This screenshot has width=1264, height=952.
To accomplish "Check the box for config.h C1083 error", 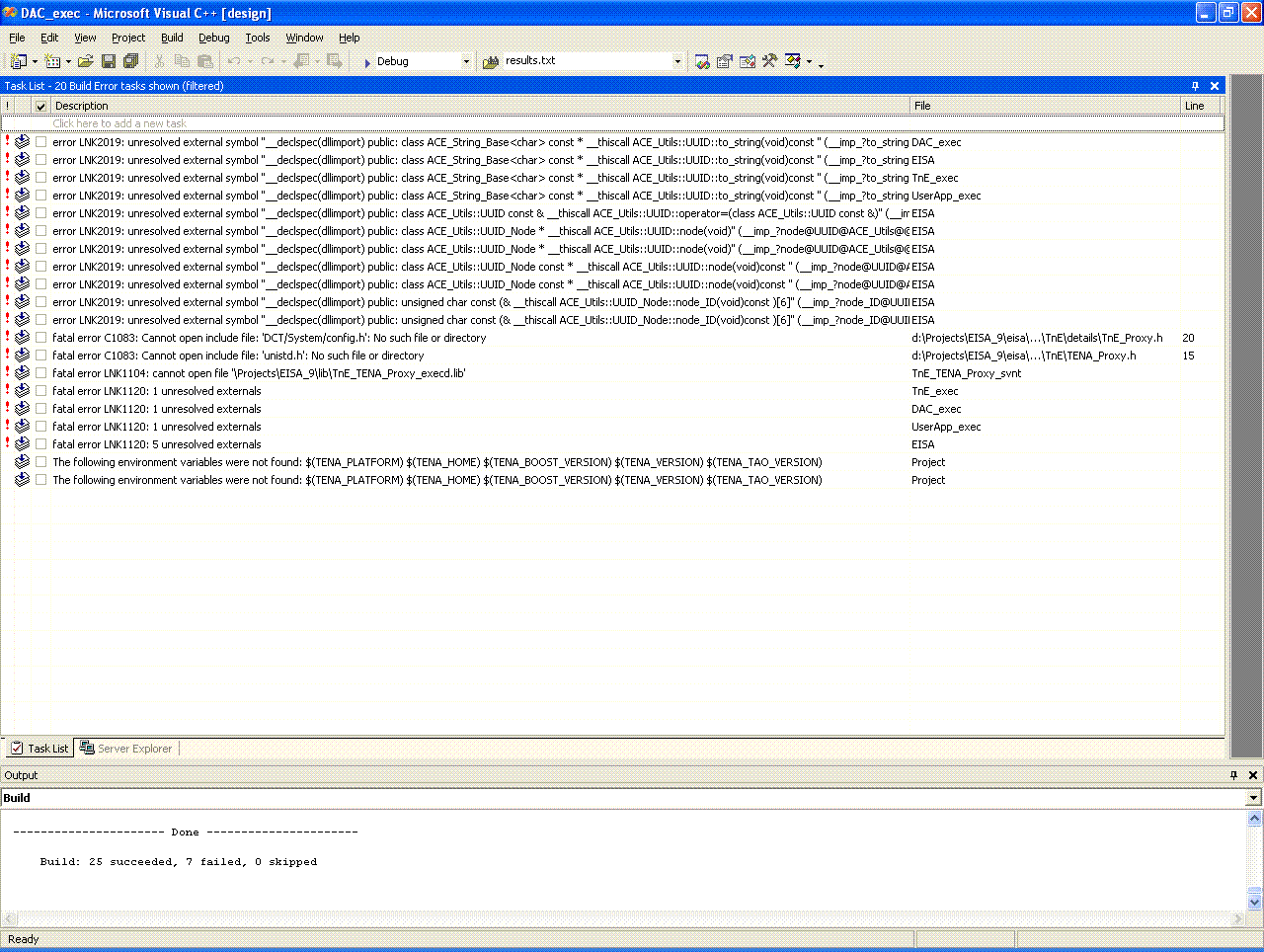I will 40,338.
